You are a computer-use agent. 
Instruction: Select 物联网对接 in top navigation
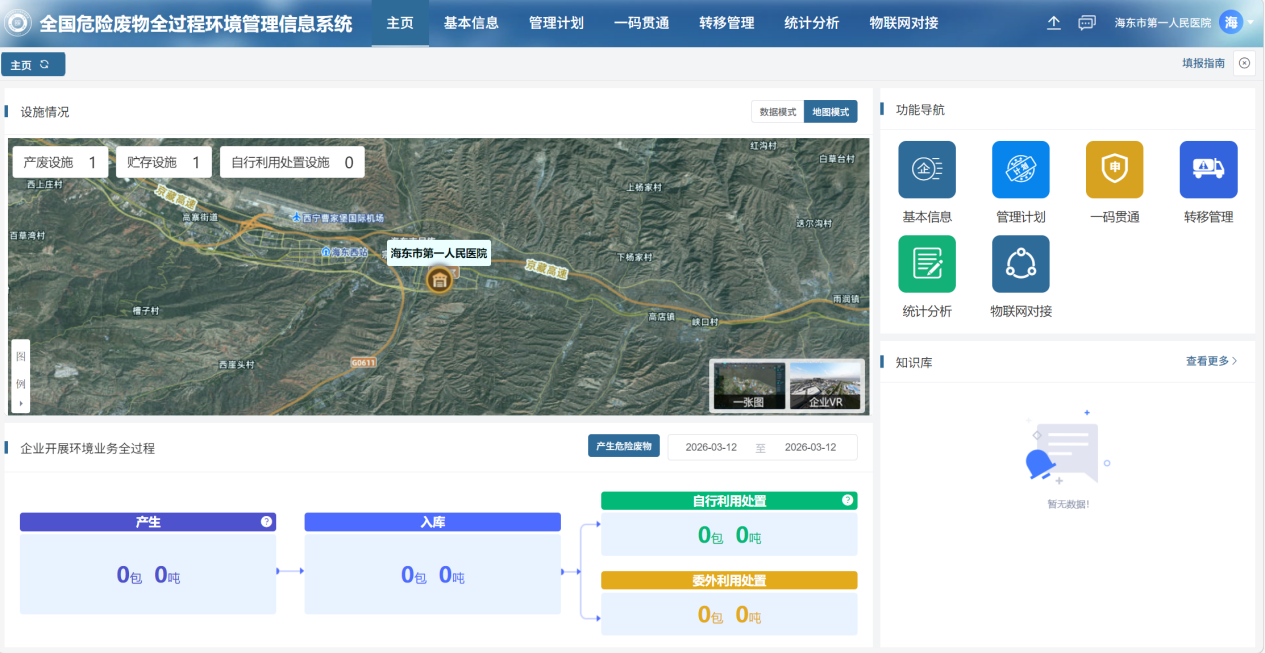pyautogui.click(x=904, y=23)
